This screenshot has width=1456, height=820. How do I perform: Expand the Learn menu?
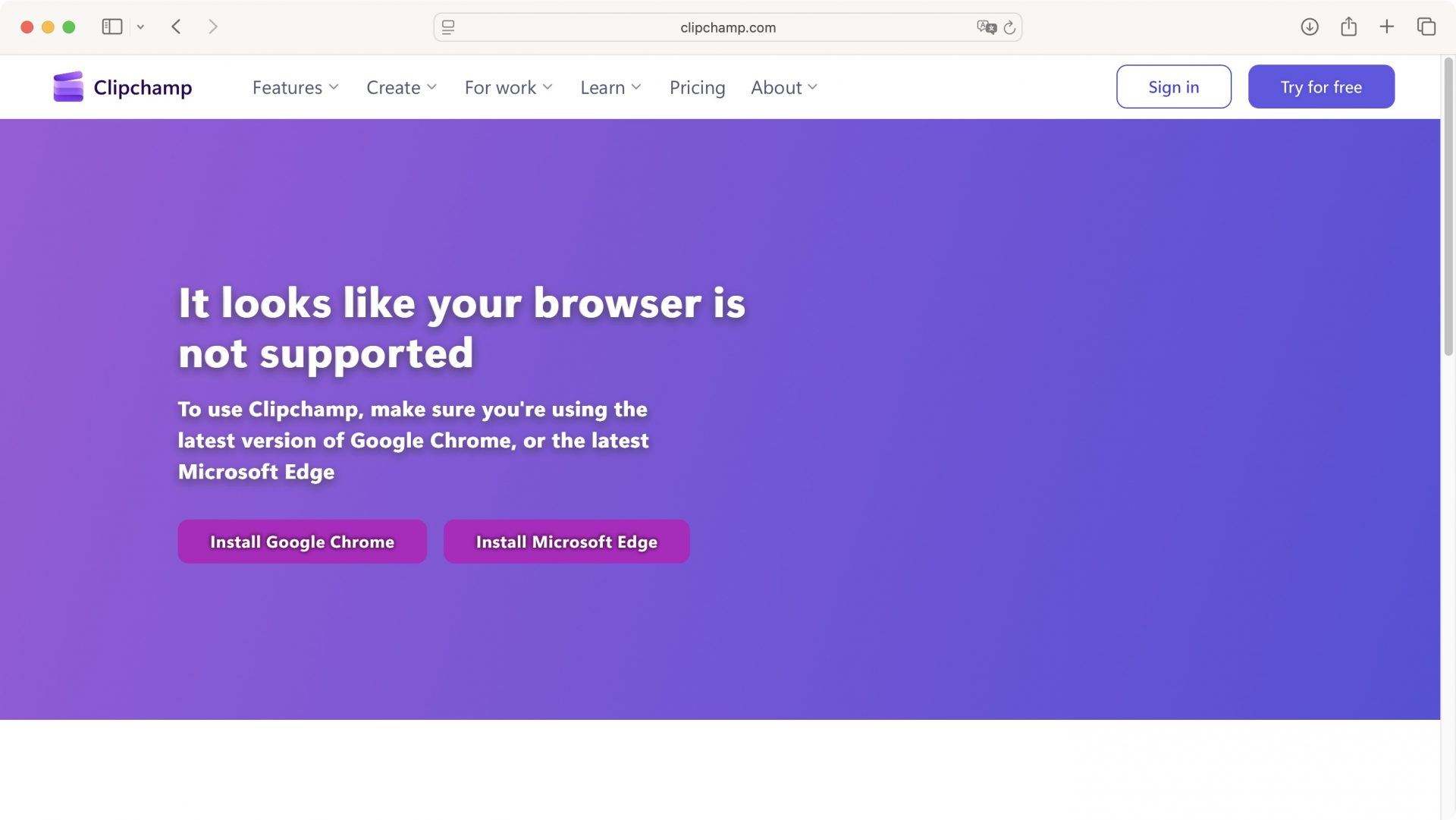[610, 87]
